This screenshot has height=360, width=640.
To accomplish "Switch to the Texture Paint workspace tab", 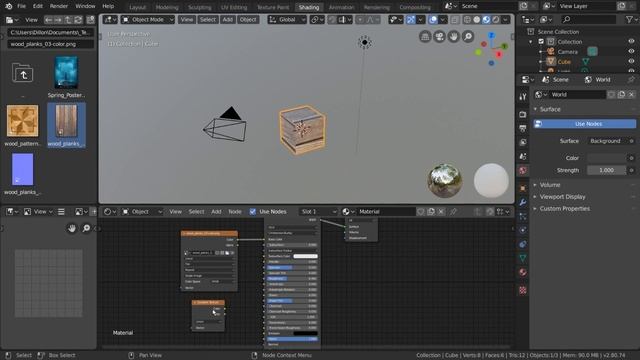I will pyautogui.click(x=273, y=7).
